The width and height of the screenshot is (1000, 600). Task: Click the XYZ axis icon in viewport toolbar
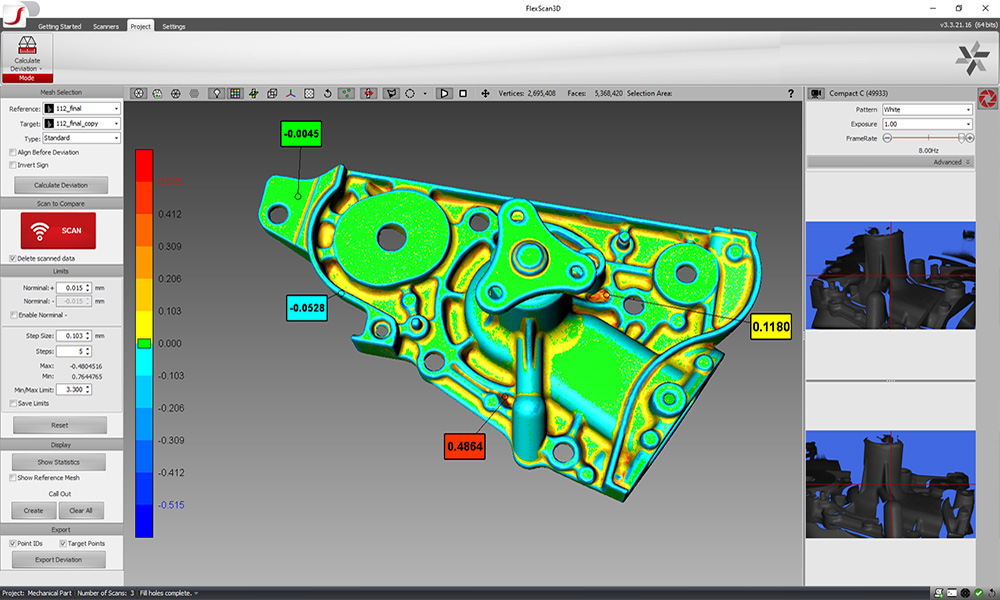click(291, 93)
